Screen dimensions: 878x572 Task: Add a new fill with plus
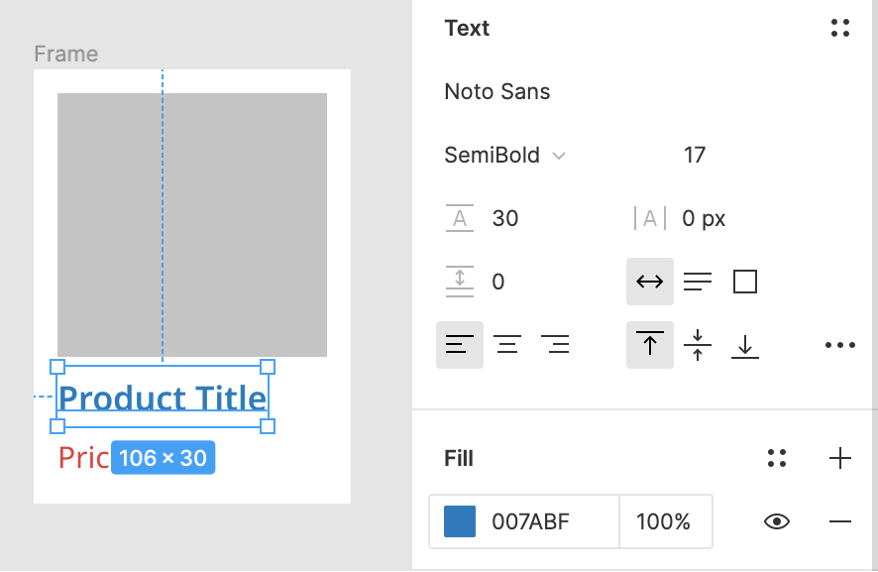coord(840,459)
